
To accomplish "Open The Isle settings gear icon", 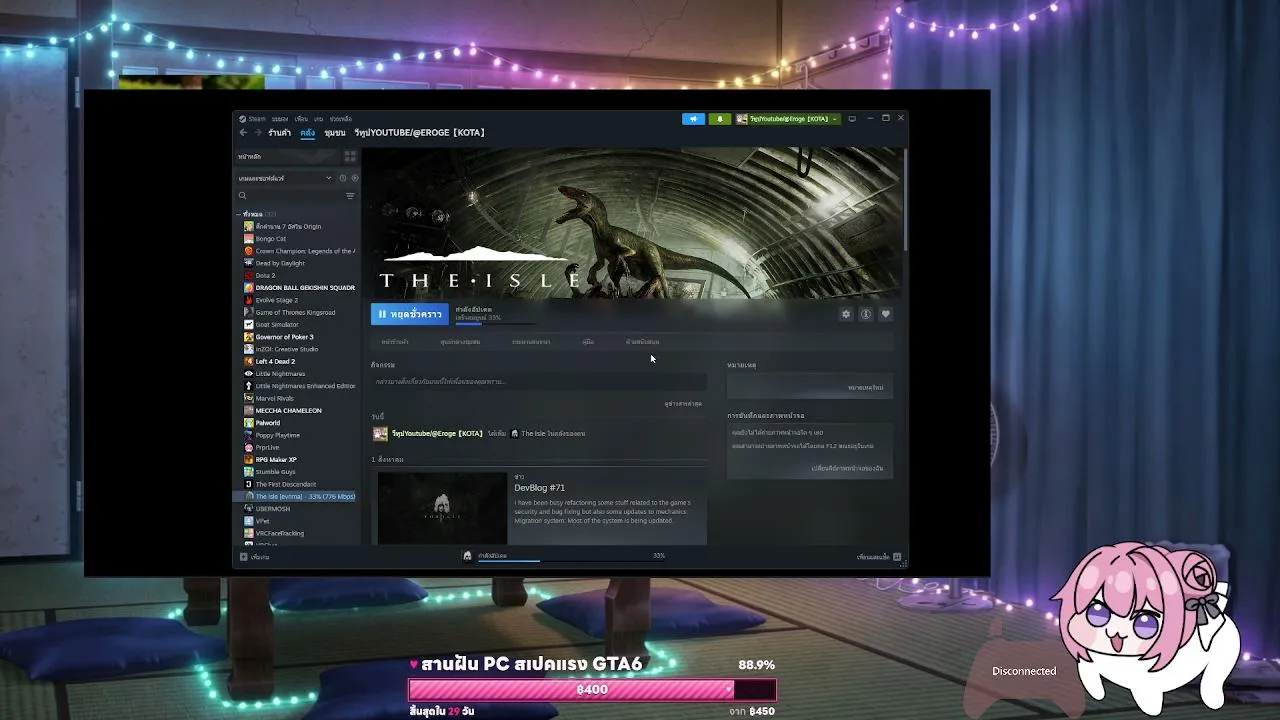I will (x=846, y=314).
